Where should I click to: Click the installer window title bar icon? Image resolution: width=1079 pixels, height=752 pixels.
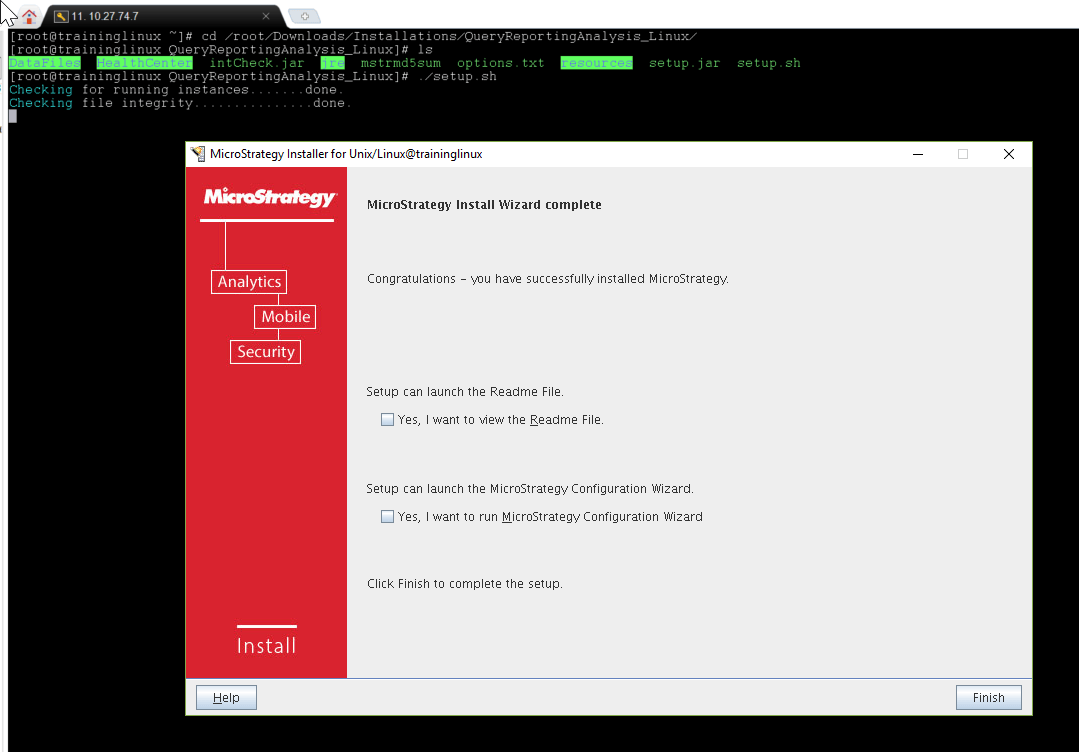(x=198, y=154)
